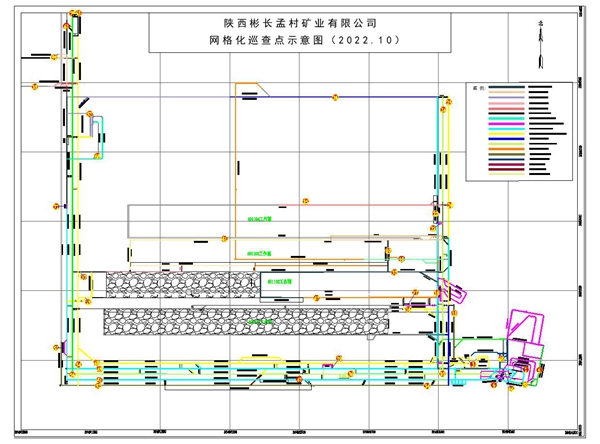Select the lavender line swatch in legend
600x444 pixels.
tap(507, 98)
